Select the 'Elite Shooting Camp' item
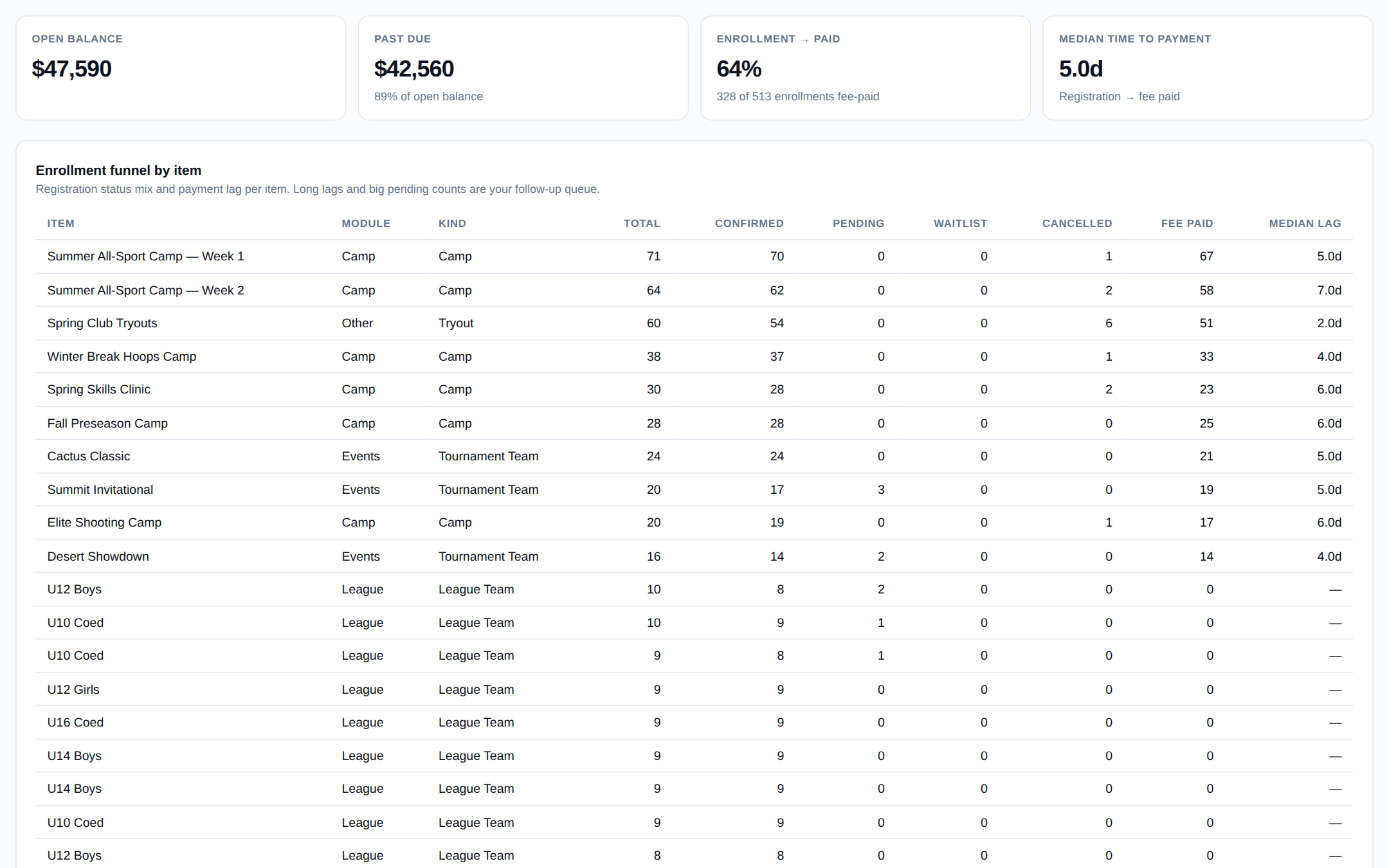 tap(104, 523)
